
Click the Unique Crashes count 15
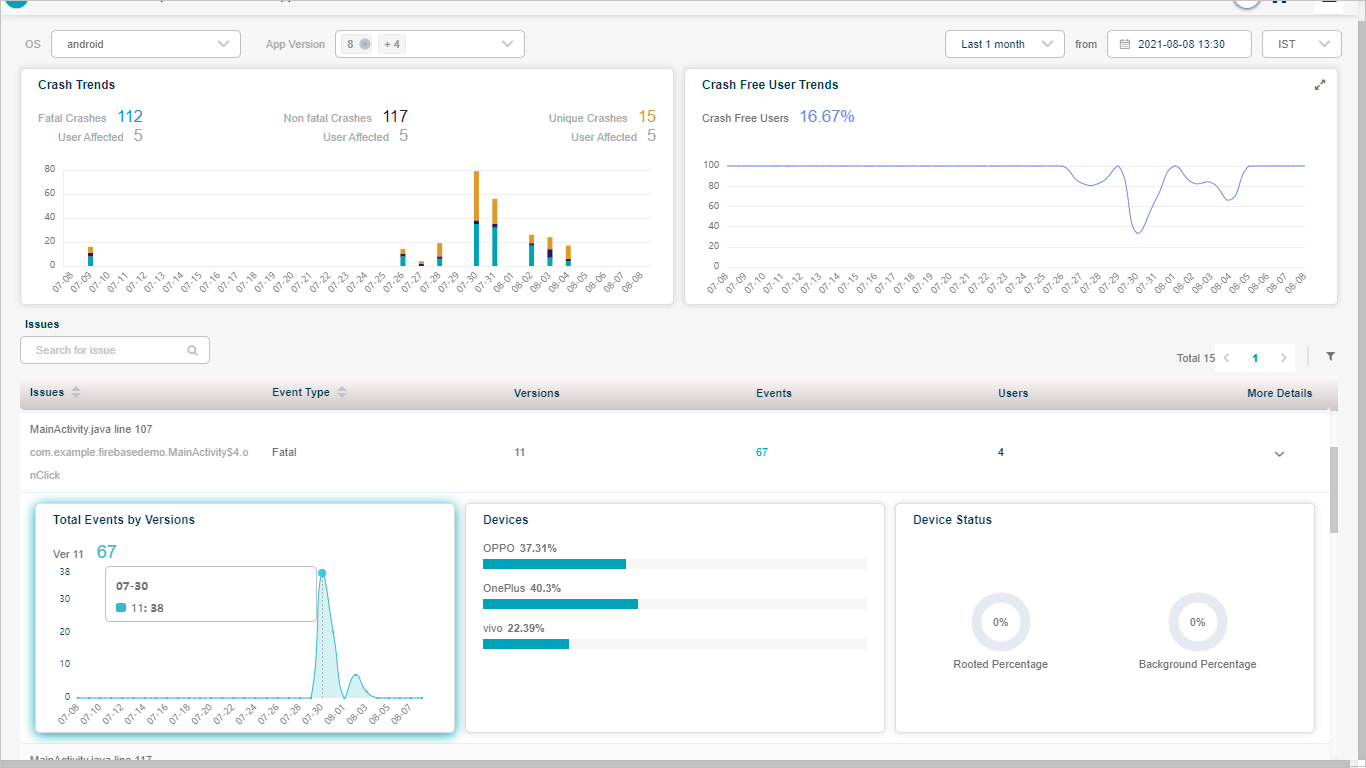(647, 117)
